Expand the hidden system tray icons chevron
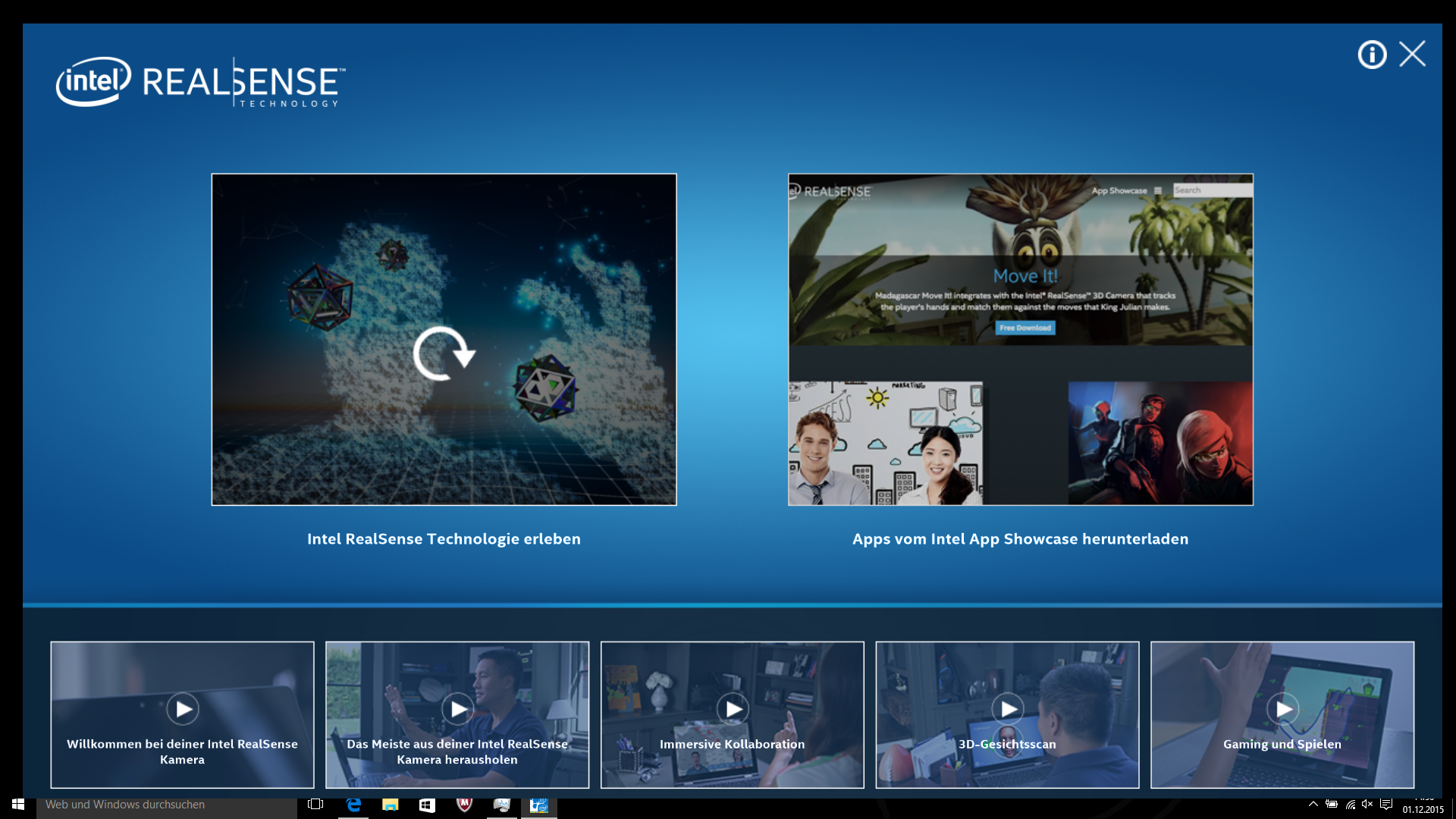This screenshot has width=1456, height=819. click(x=1313, y=805)
